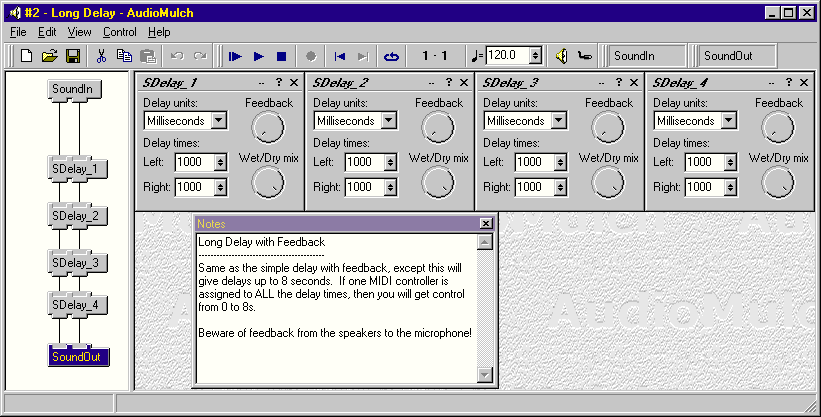Toggle loop playback icon

[391, 56]
